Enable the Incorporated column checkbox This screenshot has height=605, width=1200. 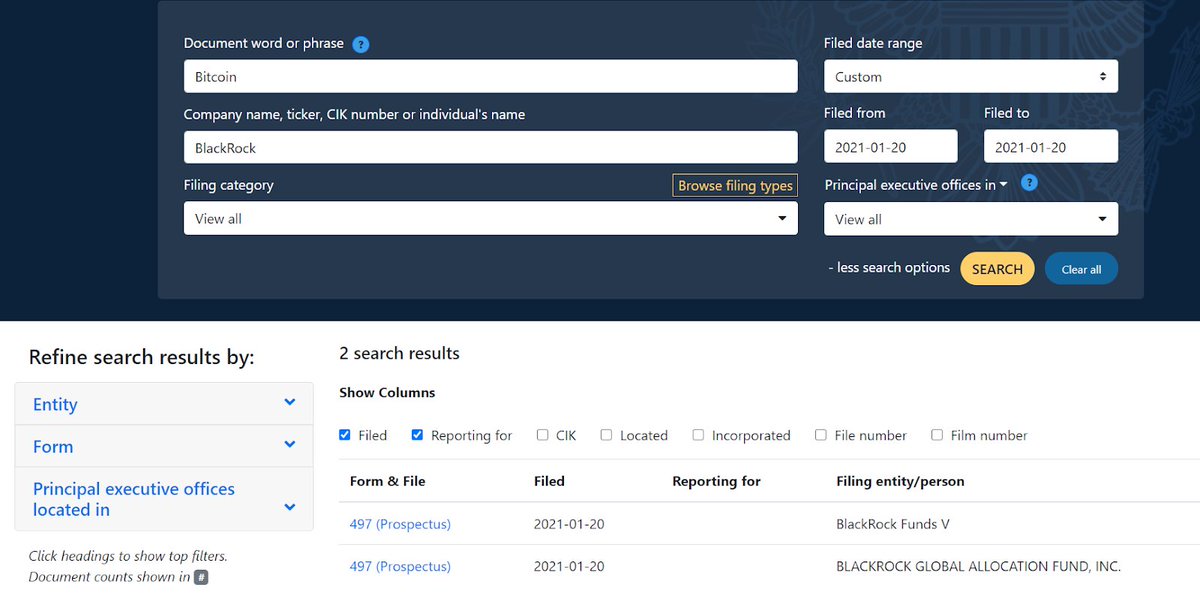pyautogui.click(x=698, y=435)
